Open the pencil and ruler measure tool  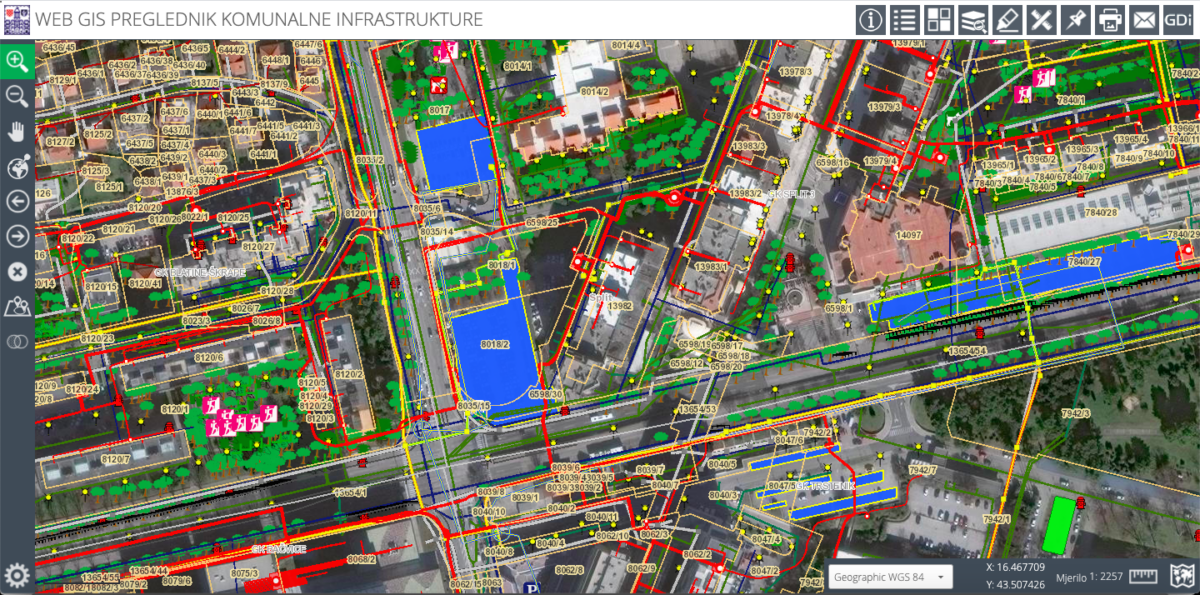[1042, 20]
